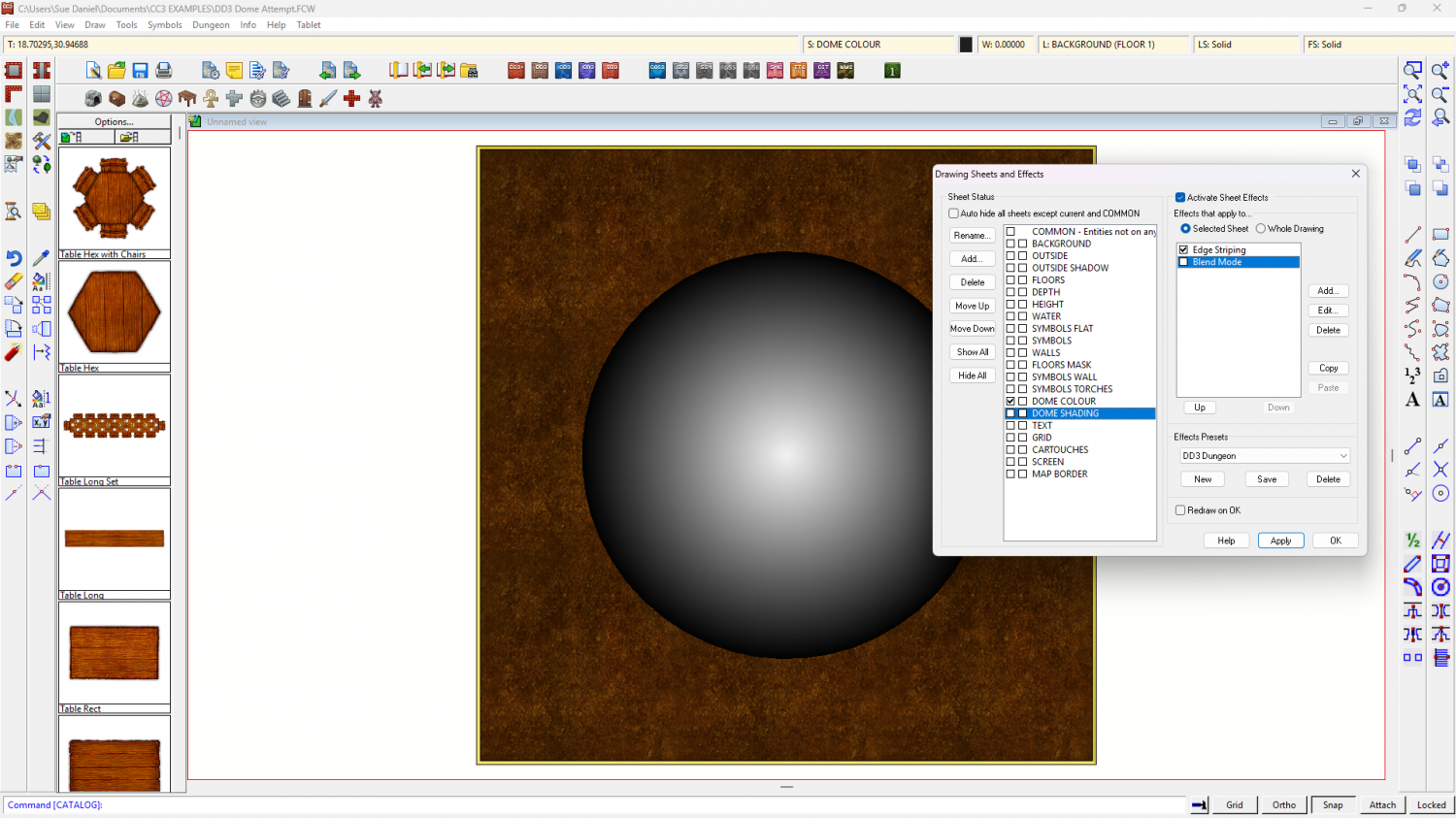Viewport: 1456px width, 818px height.
Task: Click the sword symbol catalog icon
Action: (x=328, y=98)
